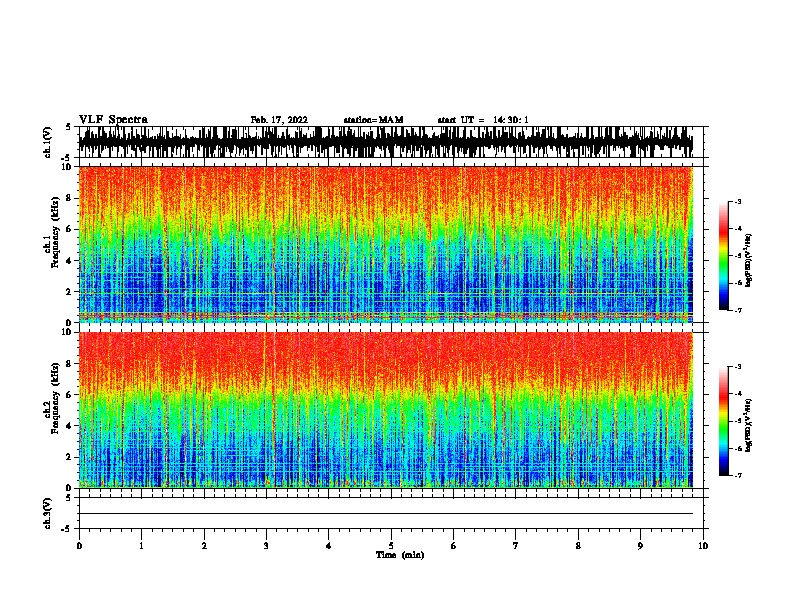Click the time axis tick label "0"
Viewport: 792px width, 612px height.
(x=79, y=546)
